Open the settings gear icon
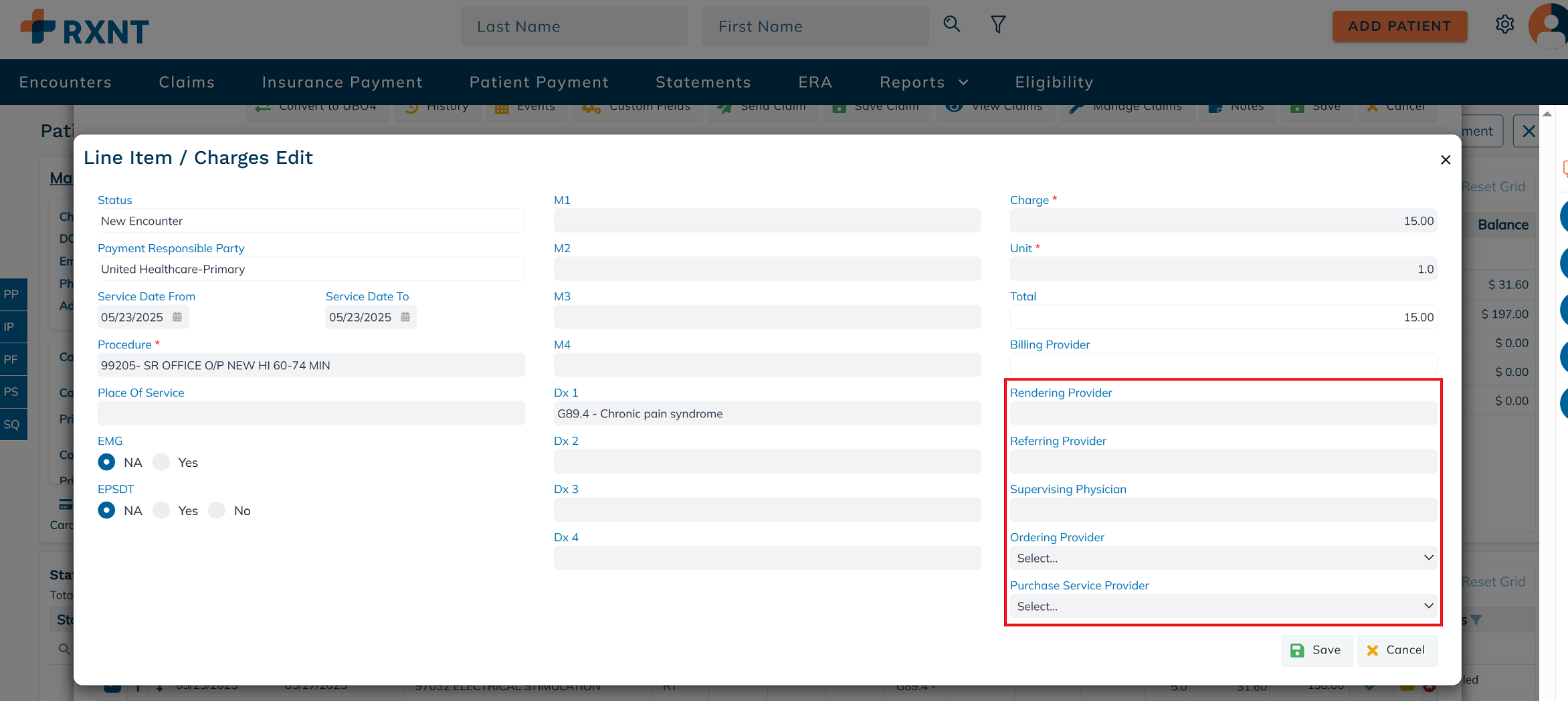1568x701 pixels. (x=1504, y=25)
